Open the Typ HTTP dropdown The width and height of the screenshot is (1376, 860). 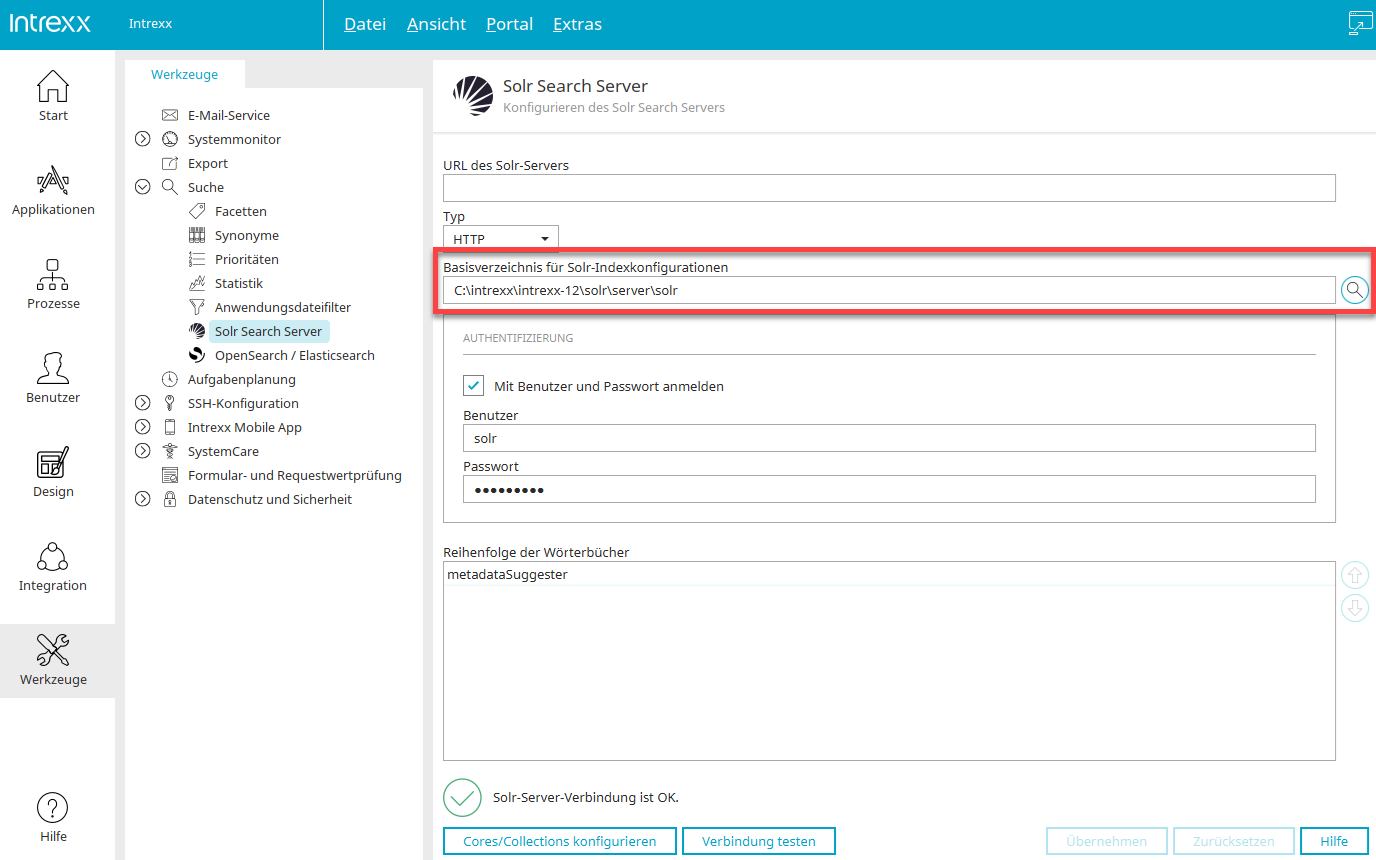tap(500, 239)
